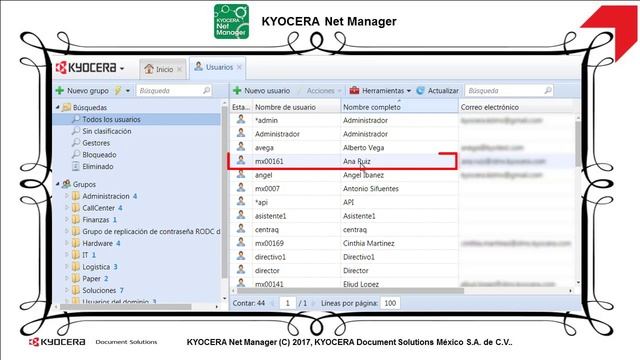Sort by Nombre de usuario column
The width and height of the screenshot is (640, 360).
[x=297, y=107]
